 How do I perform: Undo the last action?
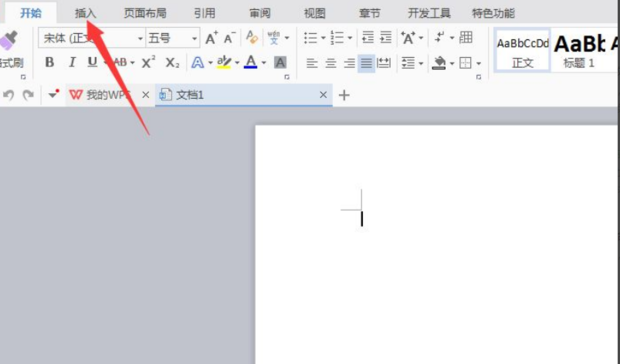[8, 95]
